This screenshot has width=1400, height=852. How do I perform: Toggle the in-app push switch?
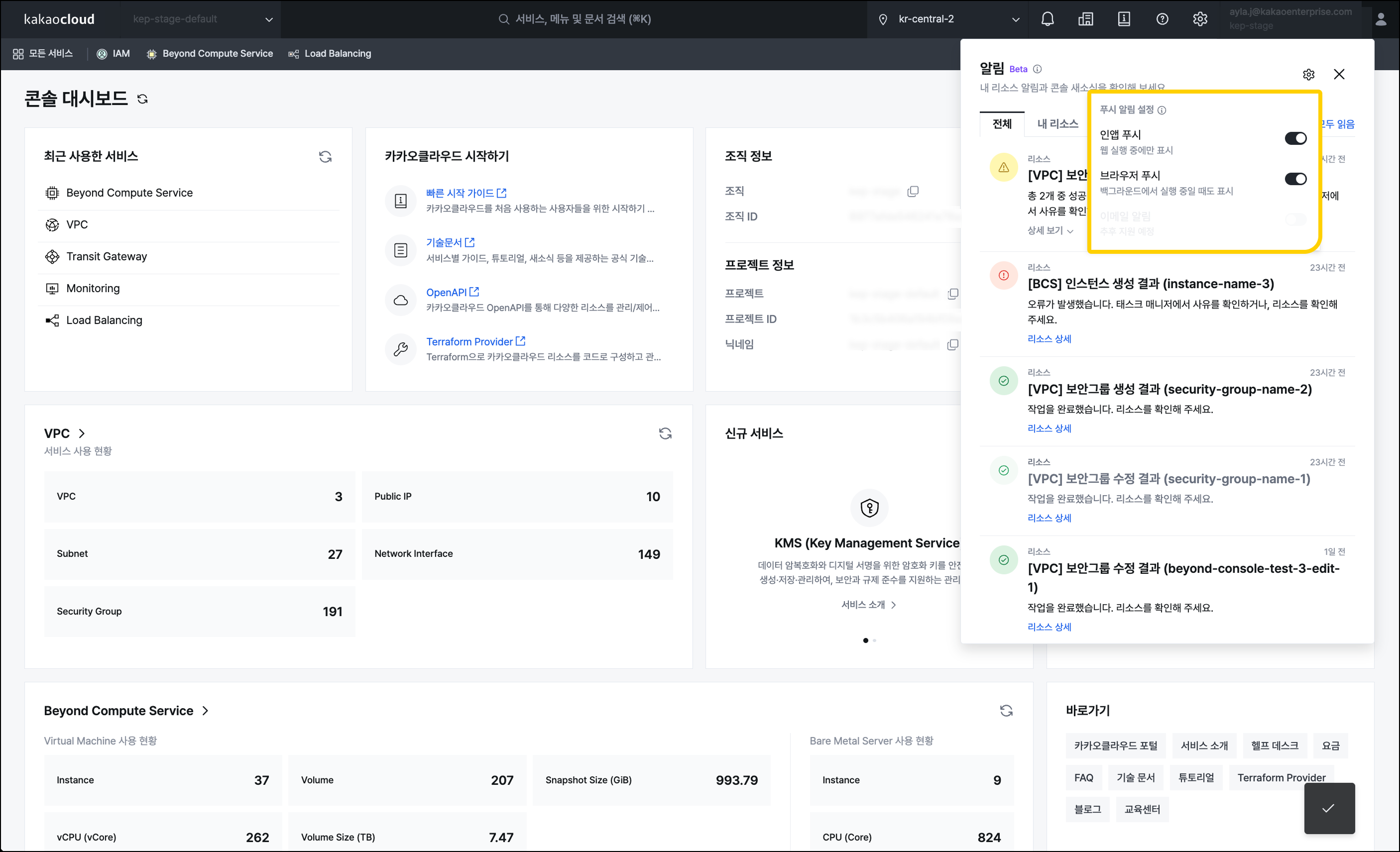(x=1295, y=138)
